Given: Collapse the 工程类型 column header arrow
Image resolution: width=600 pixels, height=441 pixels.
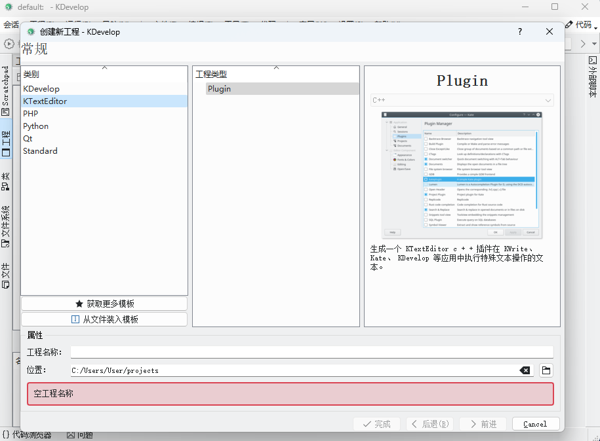Looking at the screenshot, I should [275, 68].
